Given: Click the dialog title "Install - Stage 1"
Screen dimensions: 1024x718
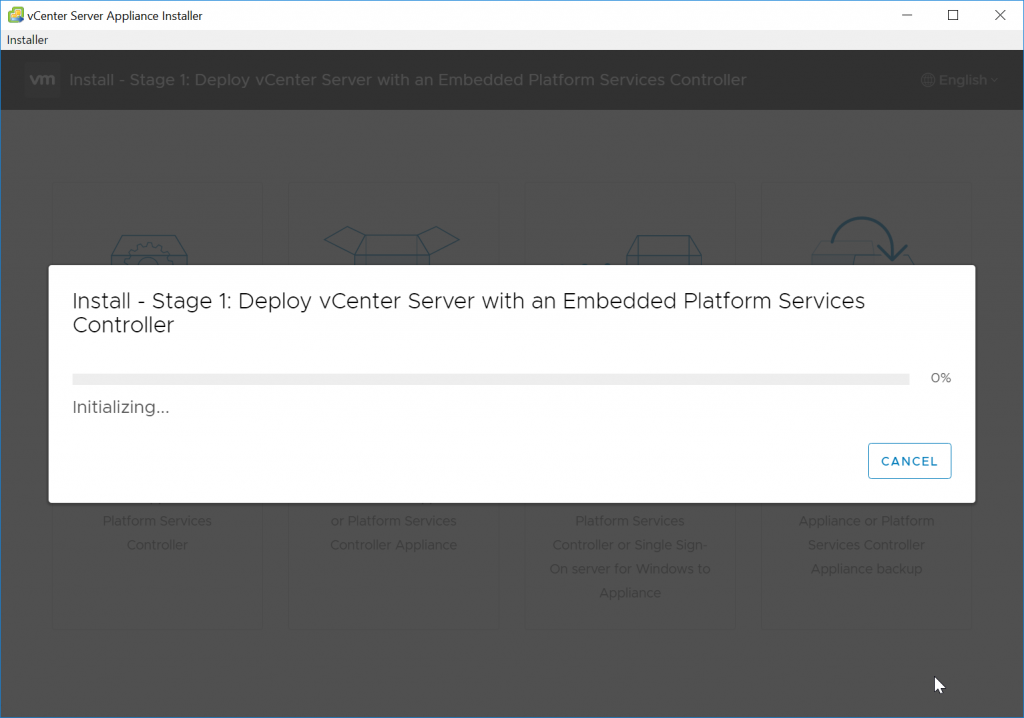Looking at the screenshot, I should (468, 313).
